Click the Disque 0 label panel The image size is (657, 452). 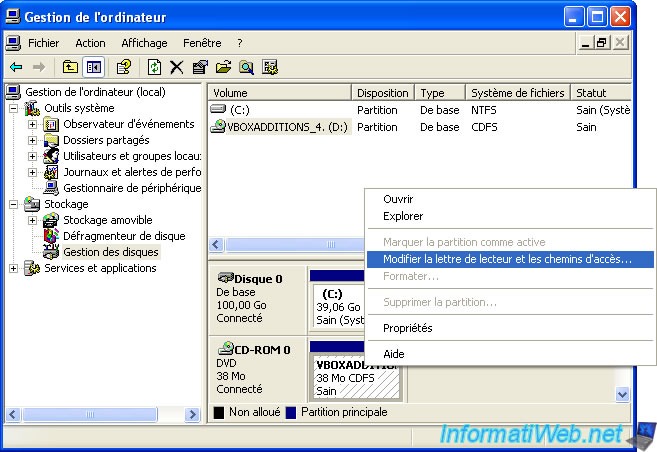coord(258,299)
